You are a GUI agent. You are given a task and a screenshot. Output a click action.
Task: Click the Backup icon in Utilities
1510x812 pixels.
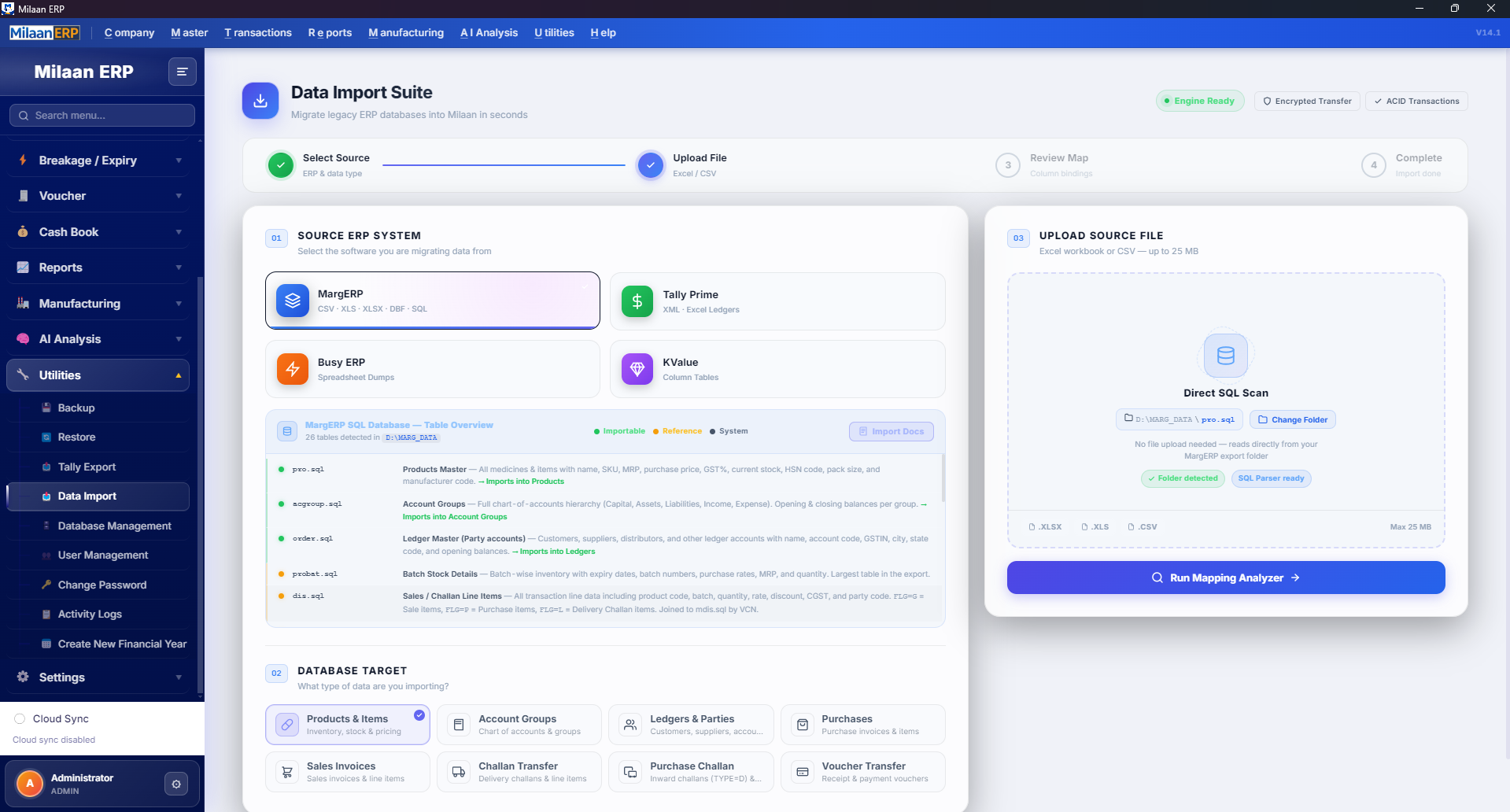(46, 408)
